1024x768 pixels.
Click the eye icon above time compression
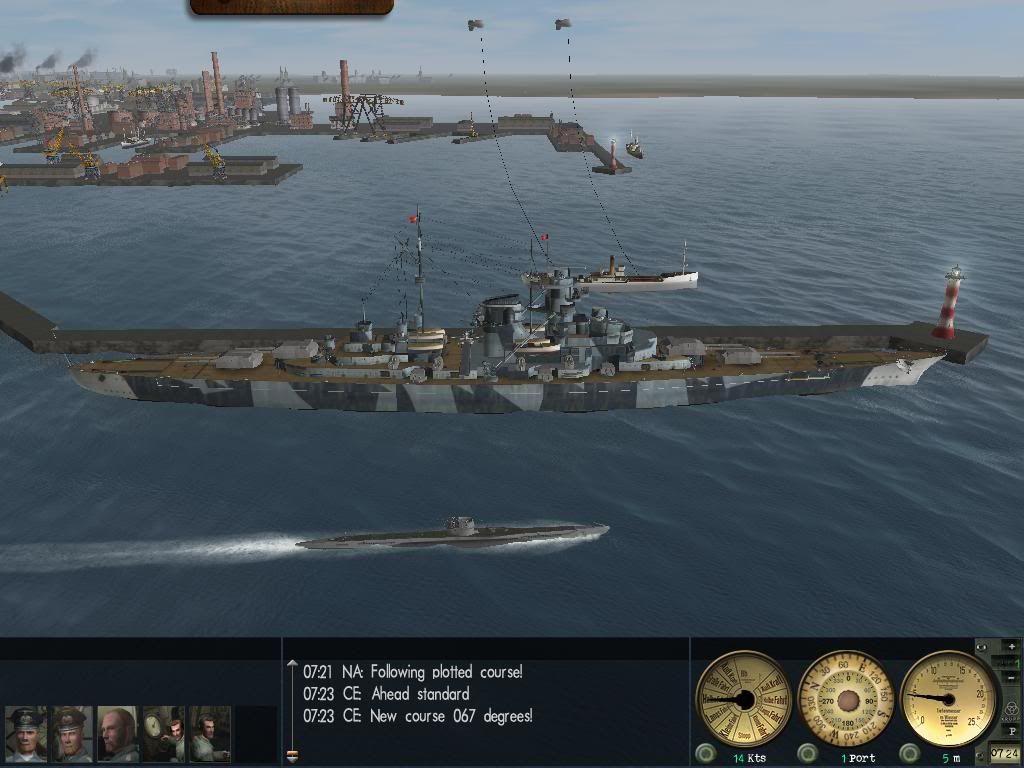pos(982,647)
